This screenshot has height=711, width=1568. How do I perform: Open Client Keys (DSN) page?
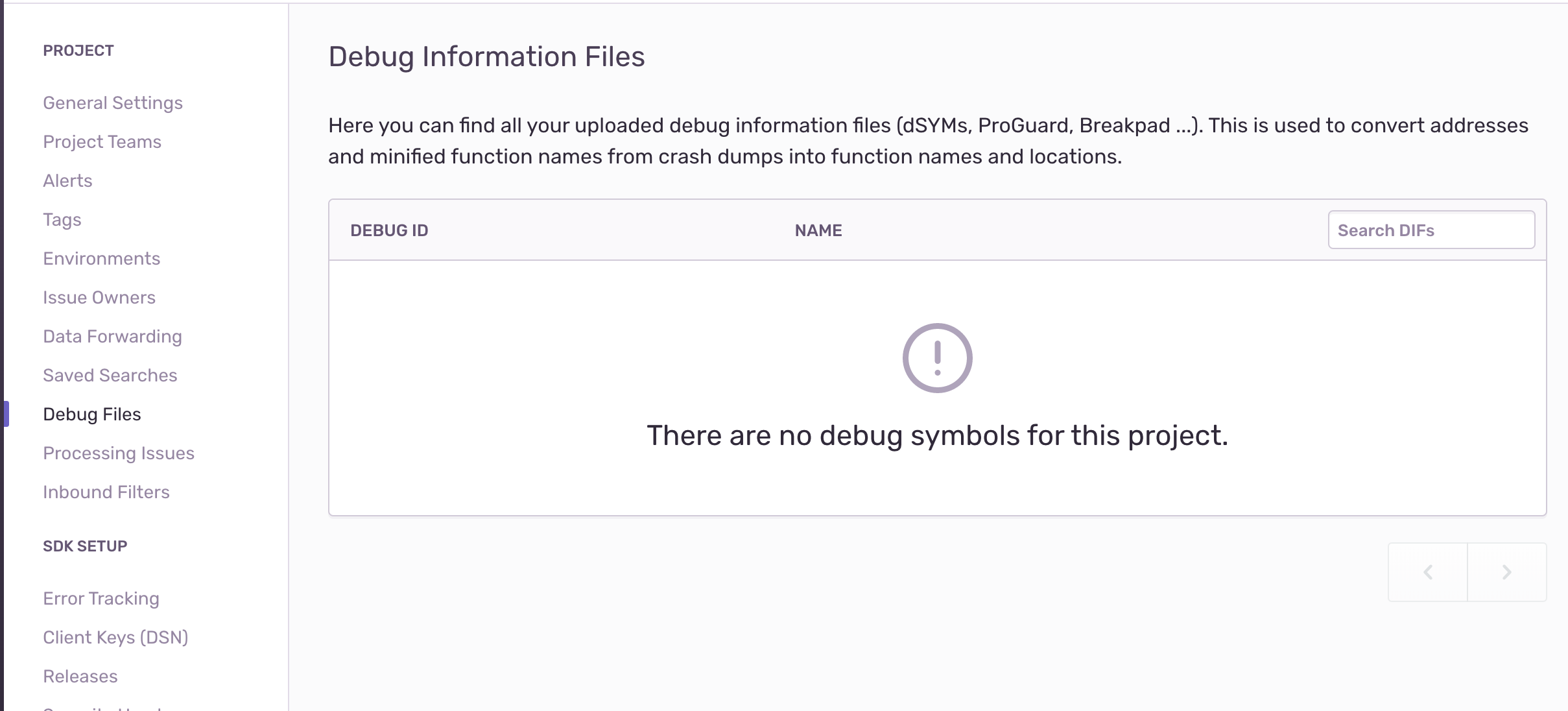pos(115,638)
